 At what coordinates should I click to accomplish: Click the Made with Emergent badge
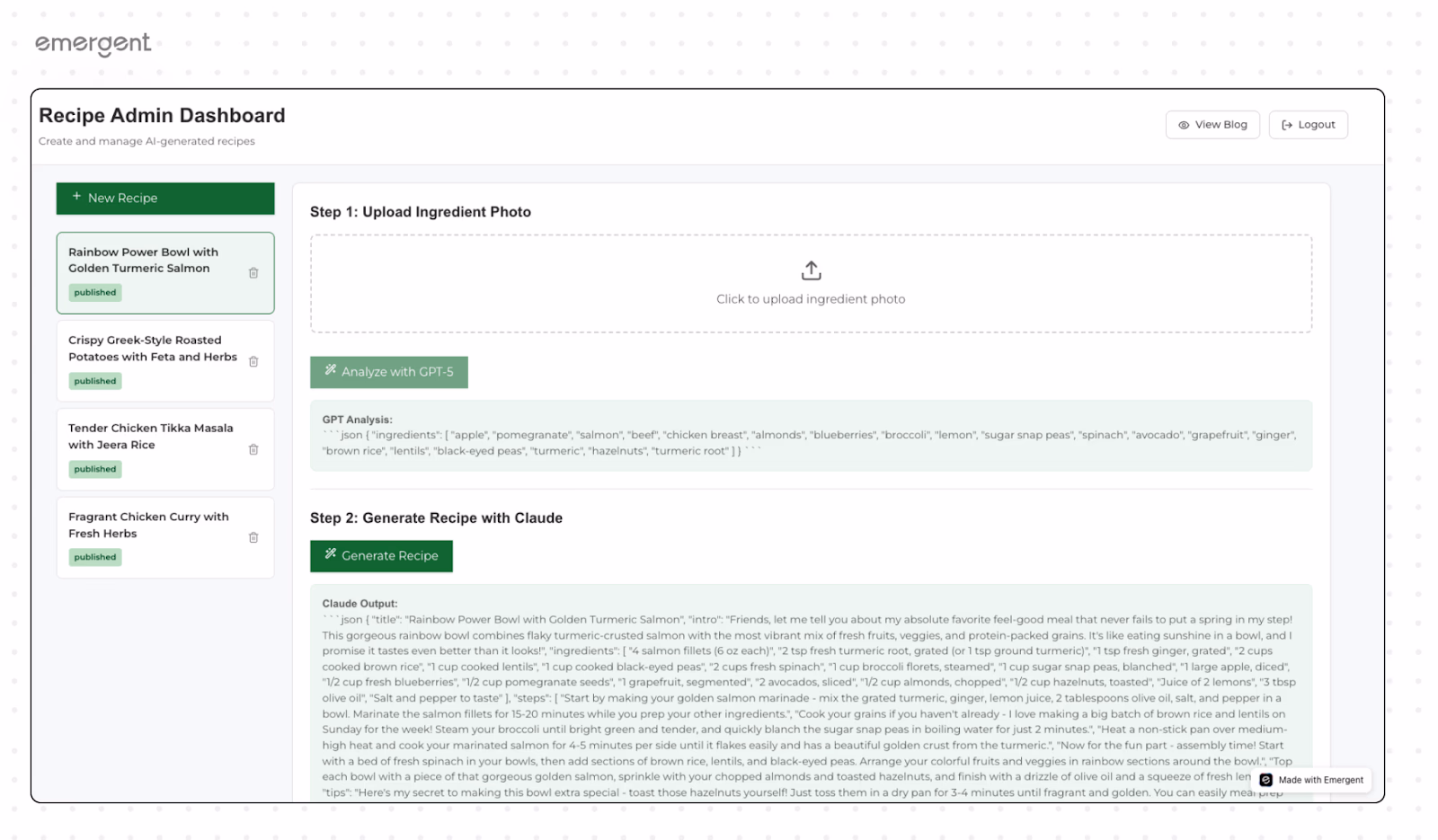(1311, 780)
